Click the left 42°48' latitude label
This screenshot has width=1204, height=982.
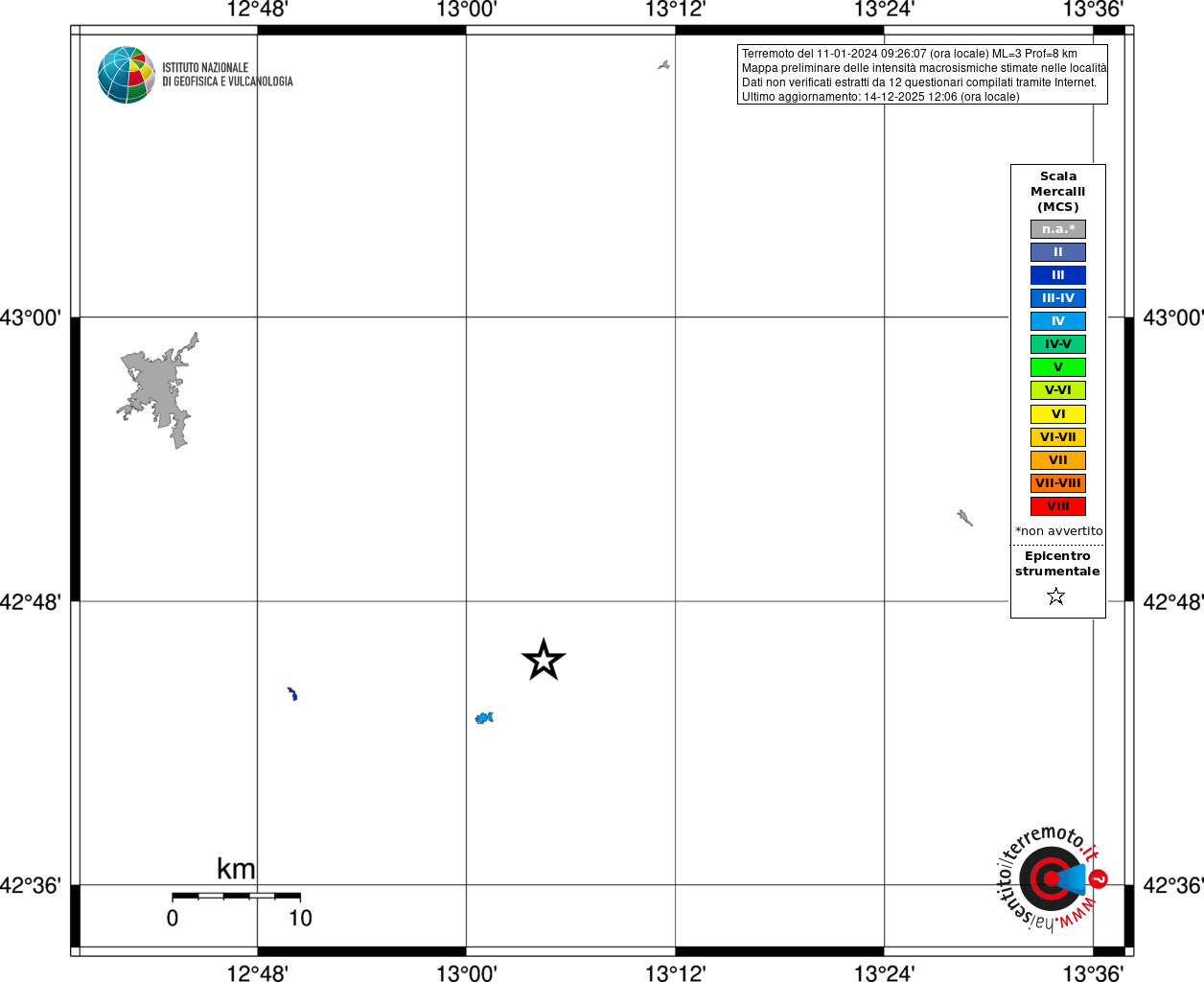point(30,602)
